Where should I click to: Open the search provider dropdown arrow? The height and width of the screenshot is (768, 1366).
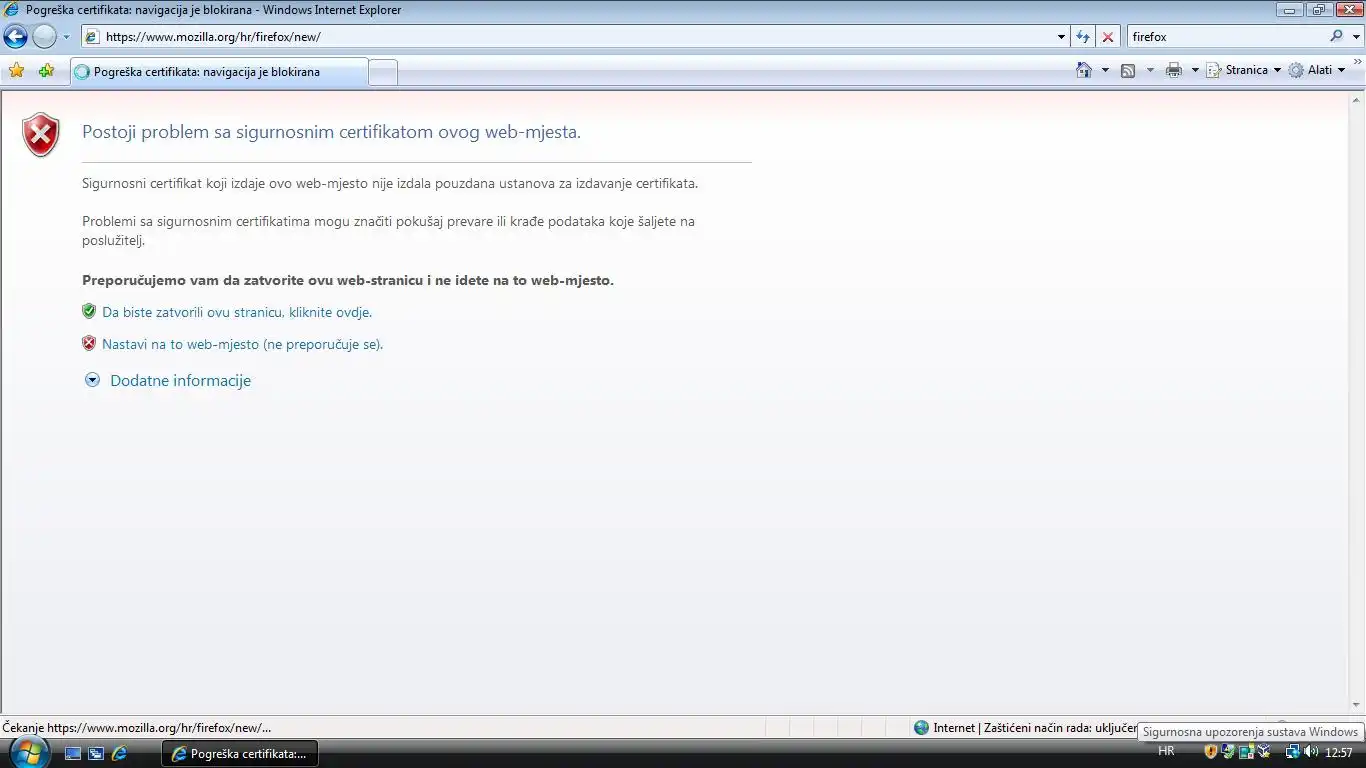(x=1356, y=37)
